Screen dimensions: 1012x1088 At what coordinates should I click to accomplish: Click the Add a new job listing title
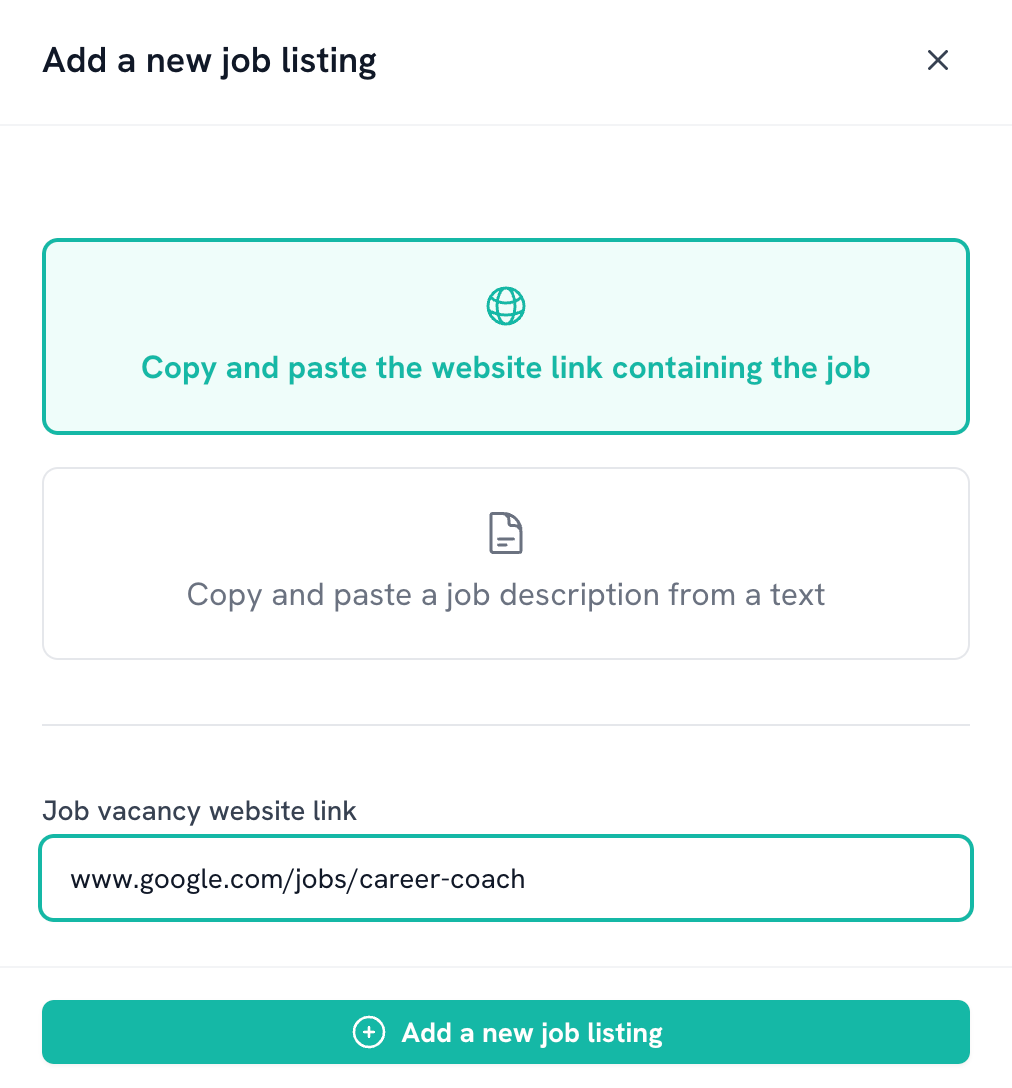[209, 60]
